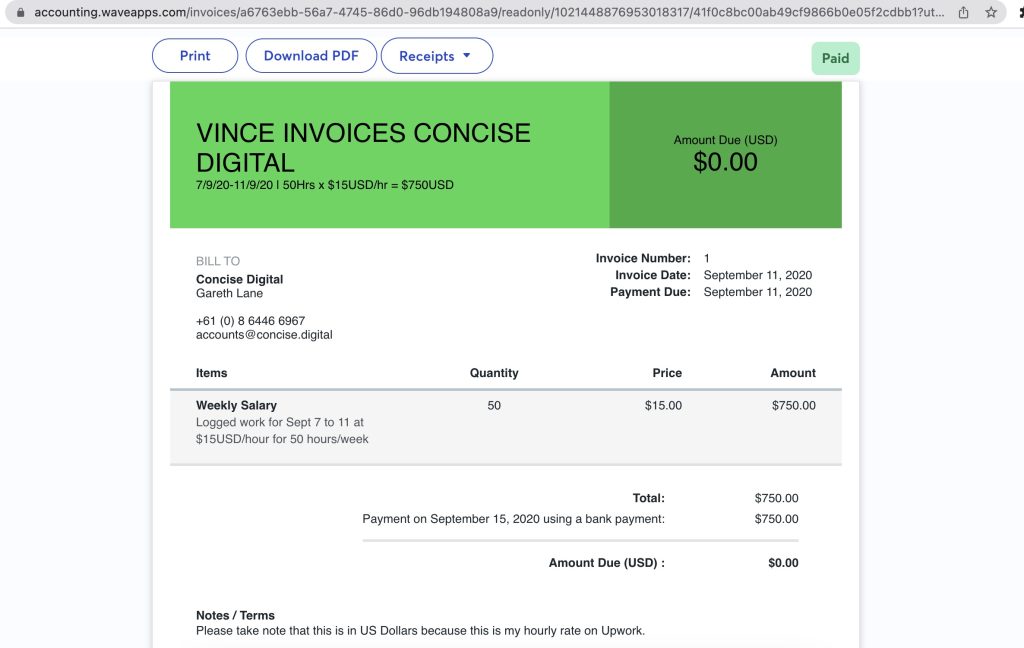Click the Paid status badge
Image resolution: width=1024 pixels, height=648 pixels.
[x=835, y=58]
